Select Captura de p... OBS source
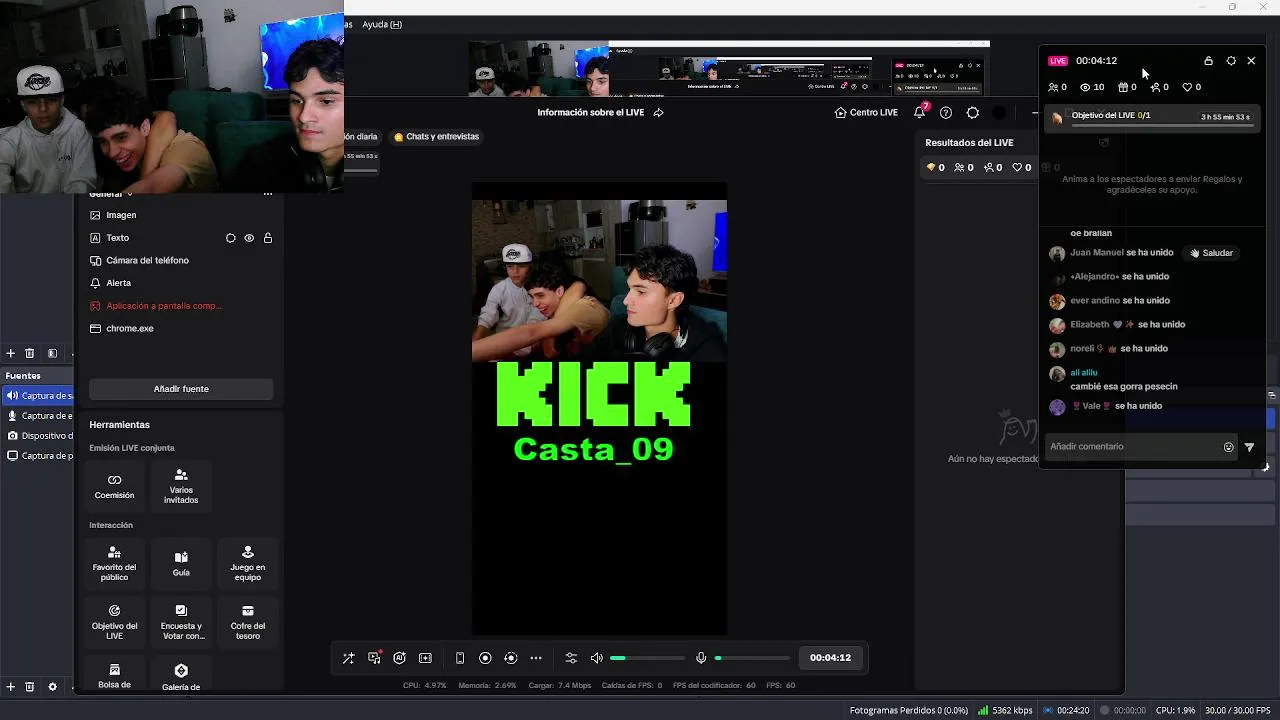This screenshot has height=720, width=1280. tap(38, 455)
